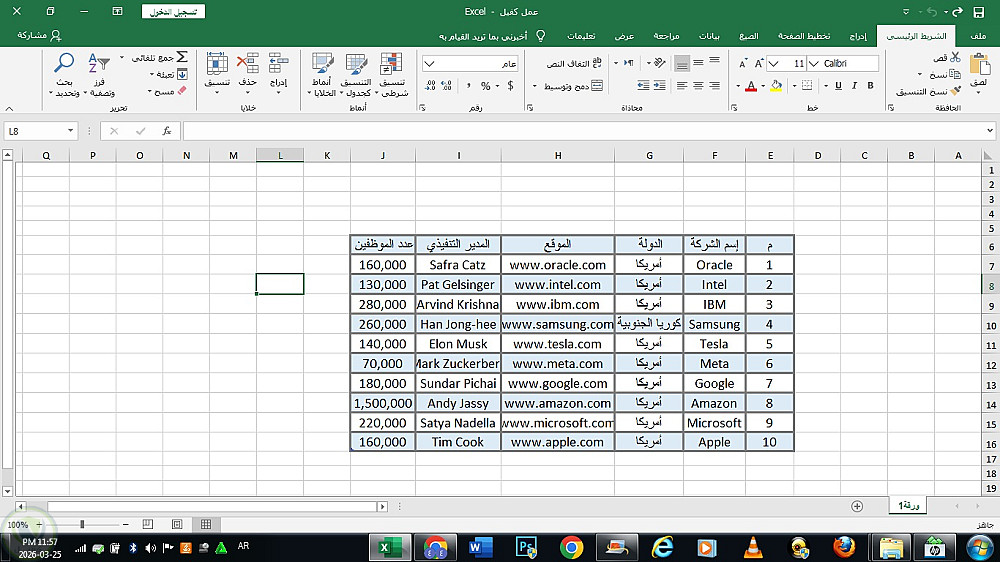Switch to the Insert (إدراج) tab
This screenshot has height=562, width=1000.
click(858, 36)
